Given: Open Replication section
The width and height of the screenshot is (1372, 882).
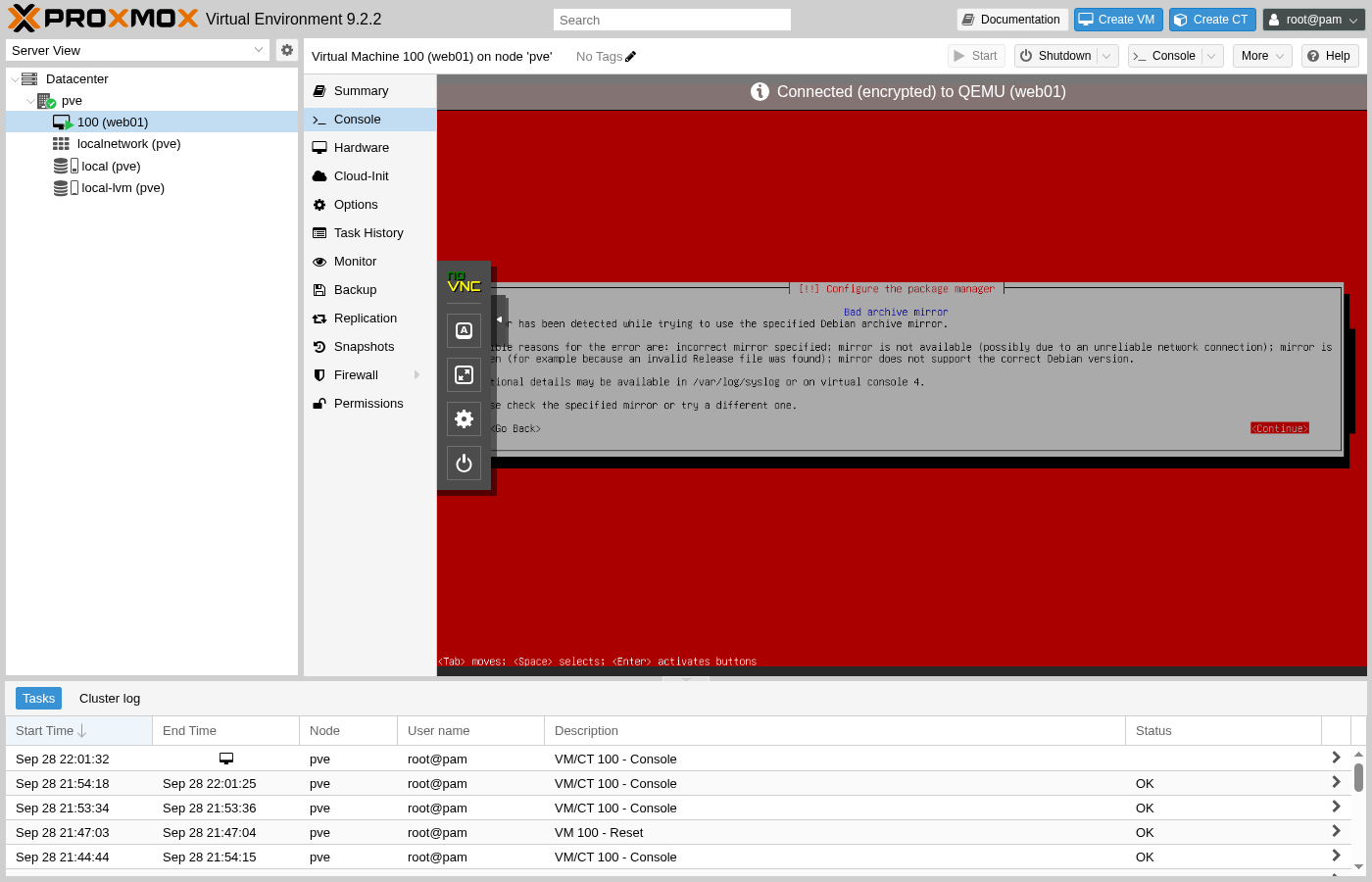Looking at the screenshot, I should tap(369, 318).
